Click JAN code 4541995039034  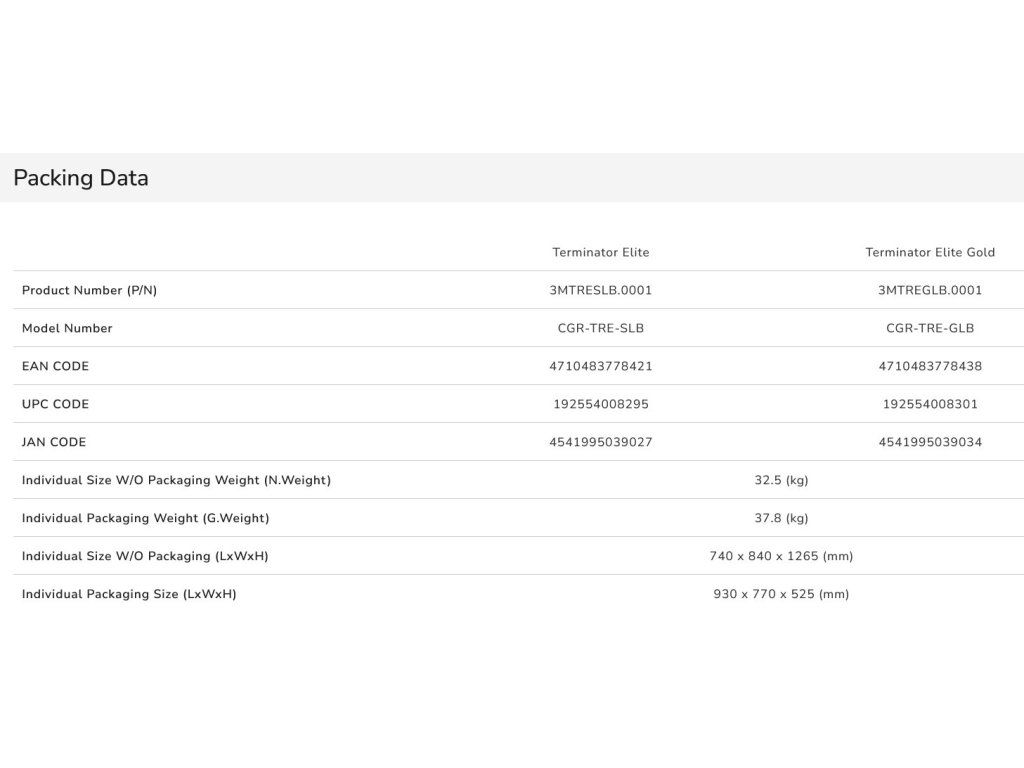[x=930, y=442]
